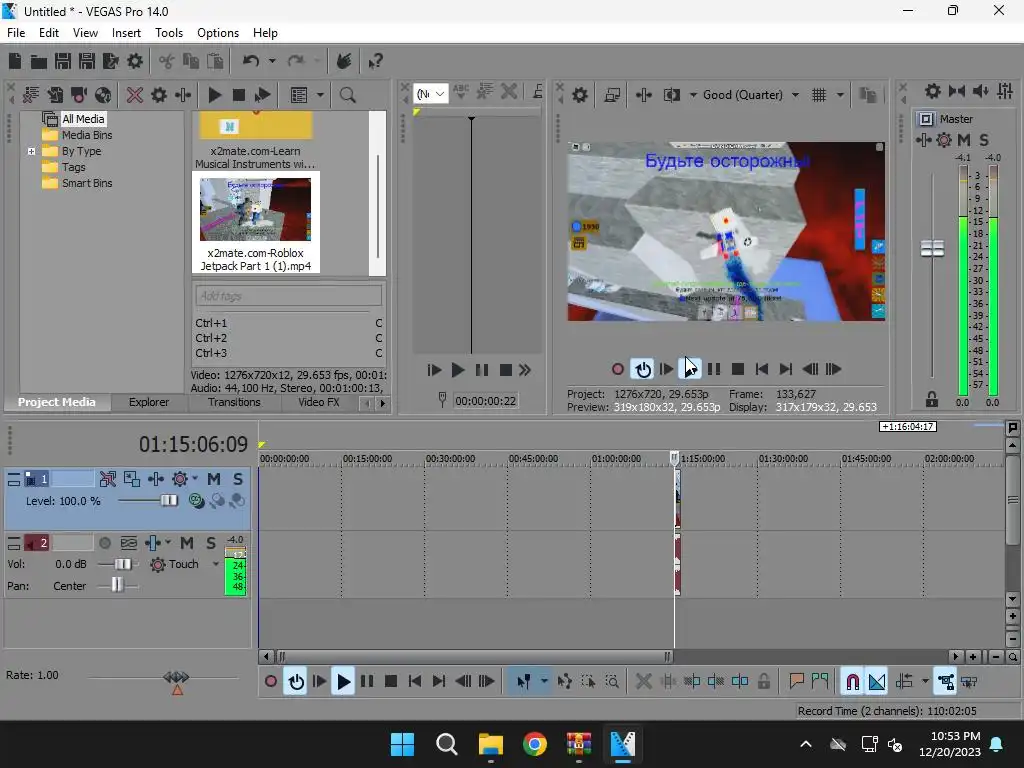Click Stop button in video preview transport
The height and width of the screenshot is (768, 1024).
click(738, 370)
